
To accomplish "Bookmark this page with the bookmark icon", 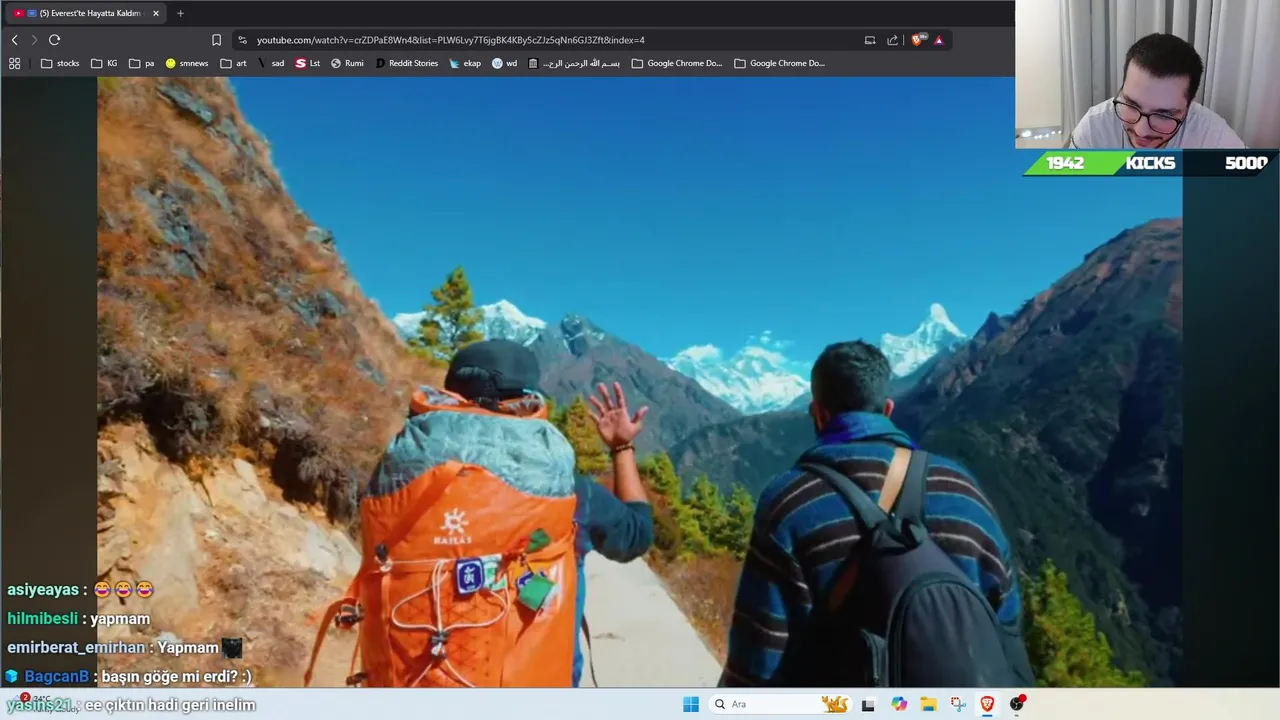I will (x=216, y=40).
